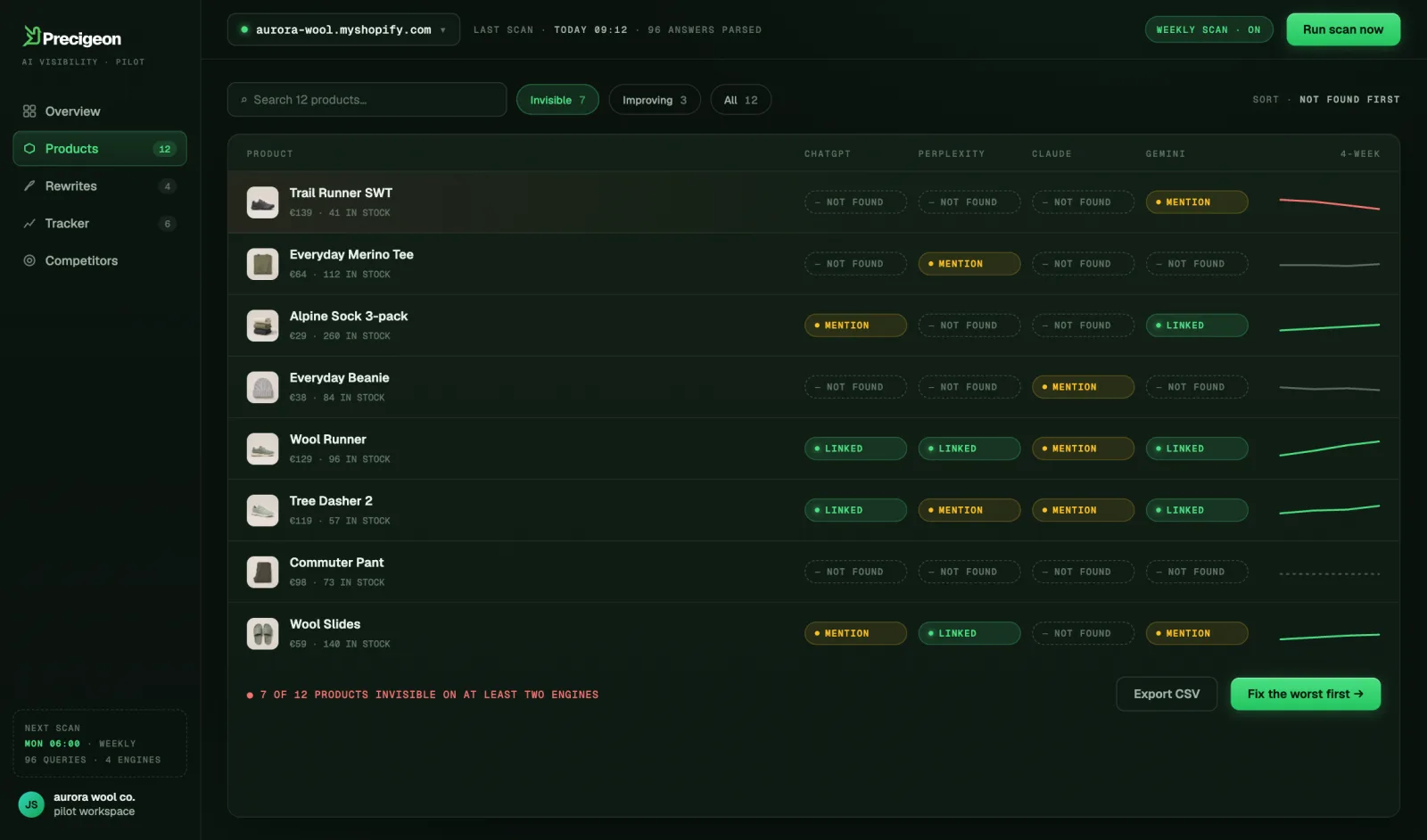The image size is (1427, 840).
Task: Click the ChatGPT column header
Action: tap(828, 154)
